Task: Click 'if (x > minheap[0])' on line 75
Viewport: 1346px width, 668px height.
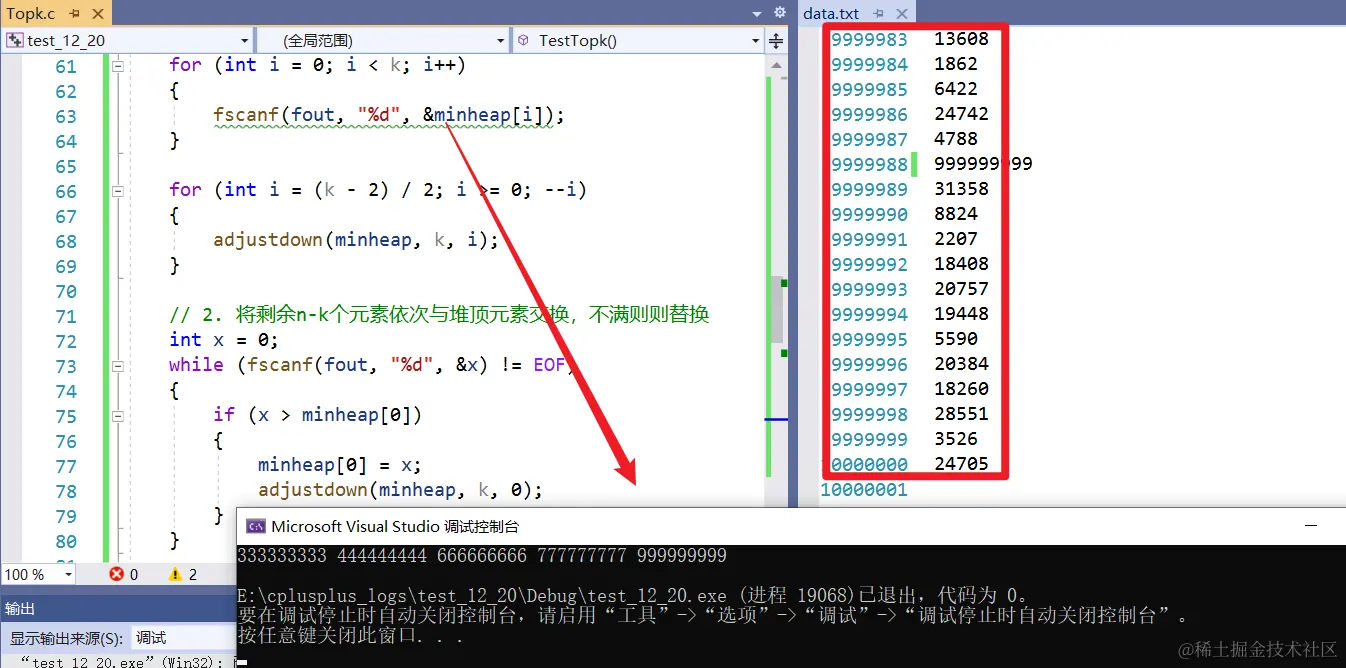Action: pos(318,415)
